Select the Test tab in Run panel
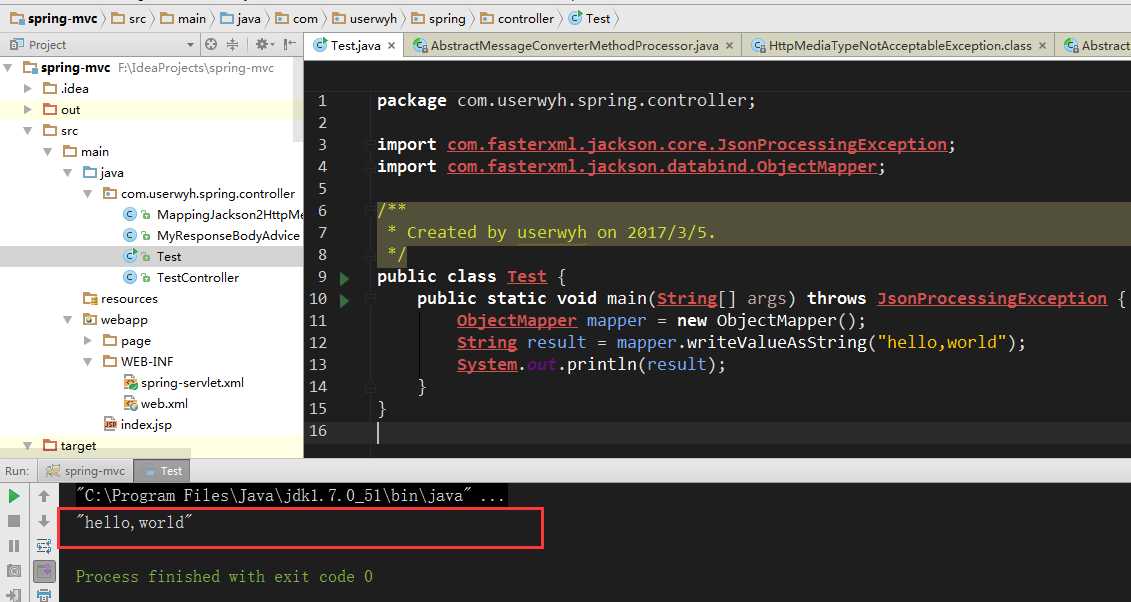1131x602 pixels. 162,471
